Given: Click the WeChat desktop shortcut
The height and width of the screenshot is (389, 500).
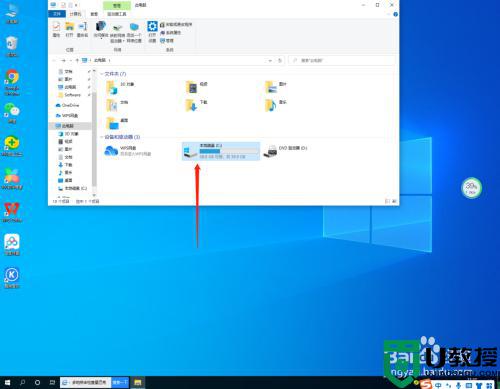Looking at the screenshot, I should (x=12, y=113).
